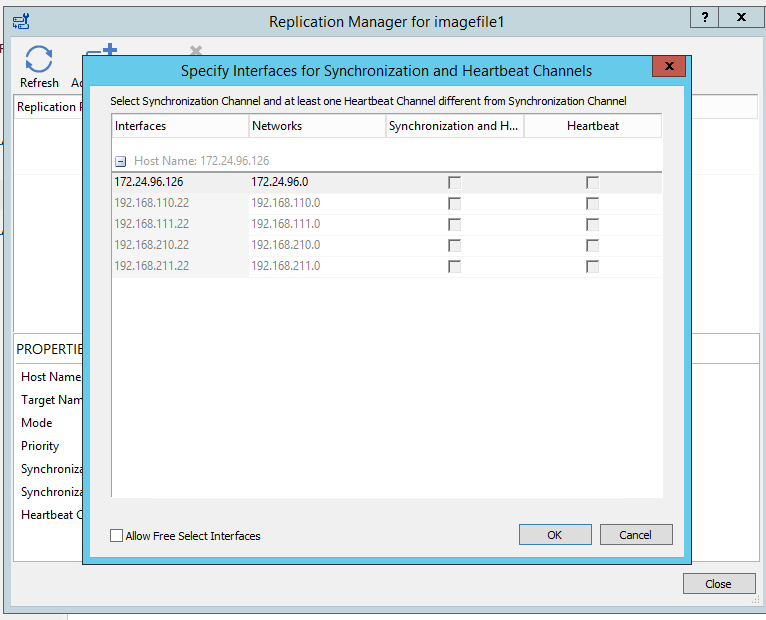Image resolution: width=766 pixels, height=620 pixels.
Task: Click the Priority property label
Action: pos(40,446)
